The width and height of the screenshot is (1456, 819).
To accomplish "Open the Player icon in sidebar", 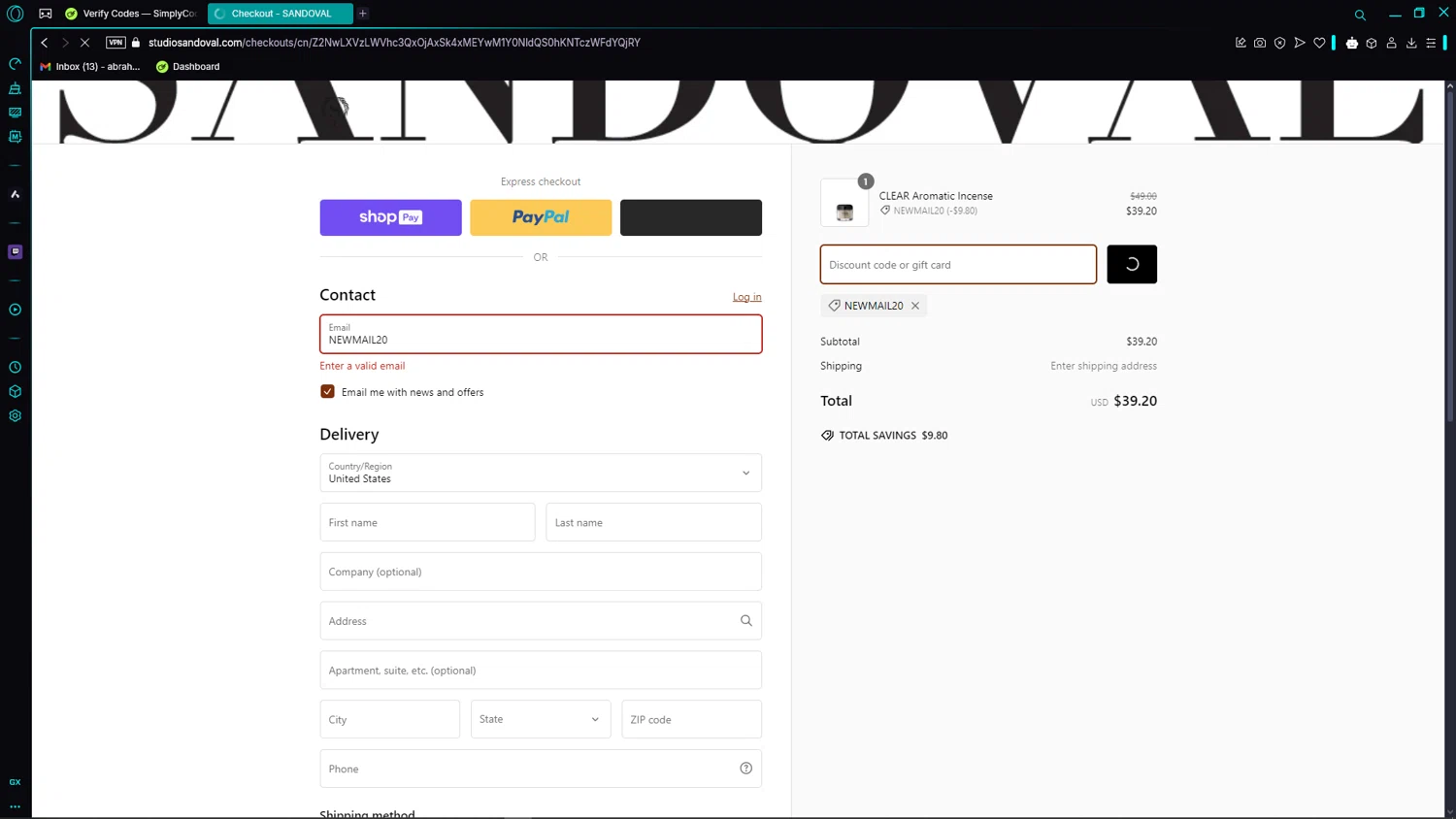I will (x=15, y=310).
